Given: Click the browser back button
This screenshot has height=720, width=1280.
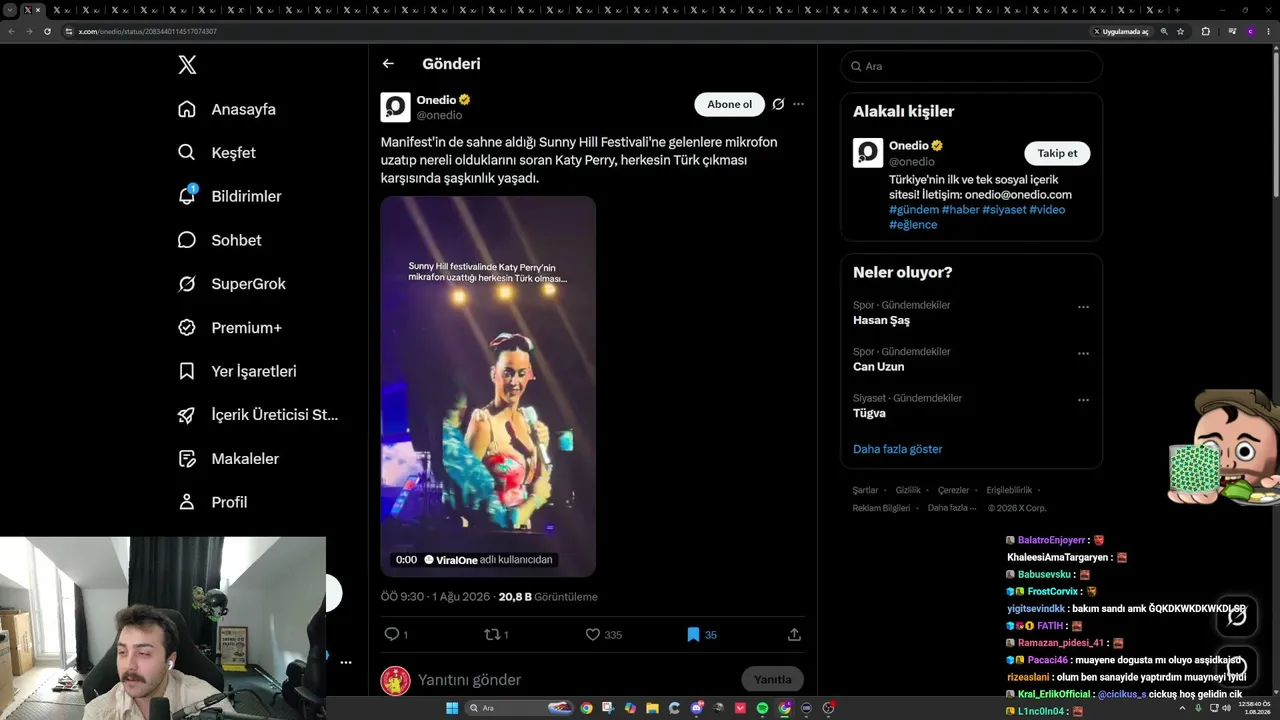Looking at the screenshot, I should (12, 31).
